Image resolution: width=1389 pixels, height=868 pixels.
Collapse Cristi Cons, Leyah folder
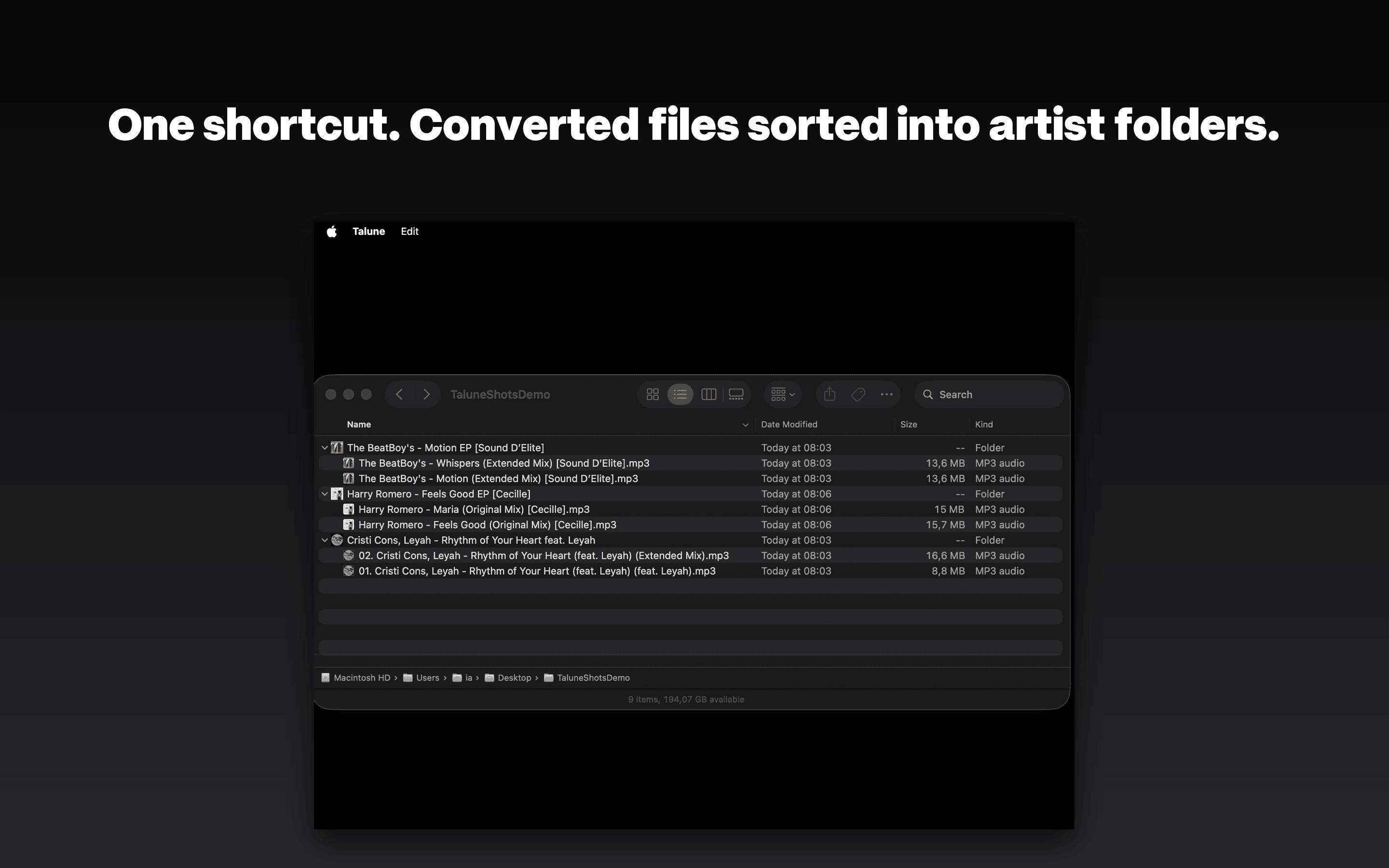pyautogui.click(x=325, y=540)
